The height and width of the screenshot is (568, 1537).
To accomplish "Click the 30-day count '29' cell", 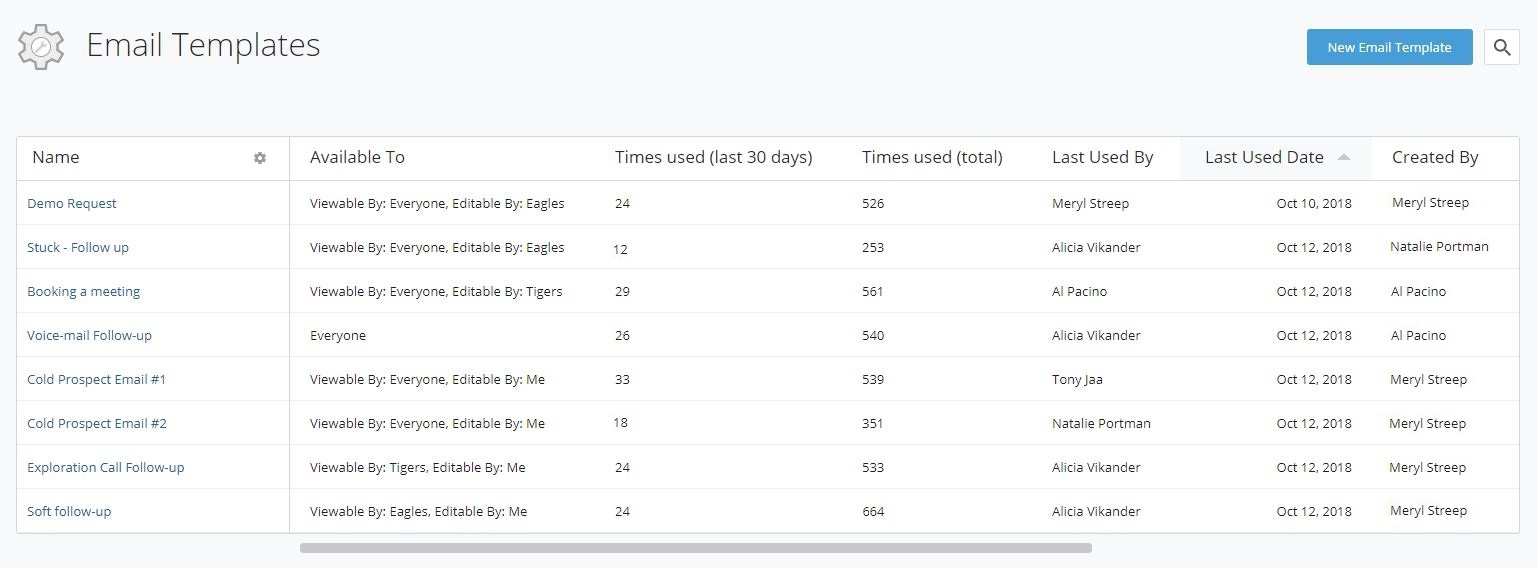I will pos(622,291).
